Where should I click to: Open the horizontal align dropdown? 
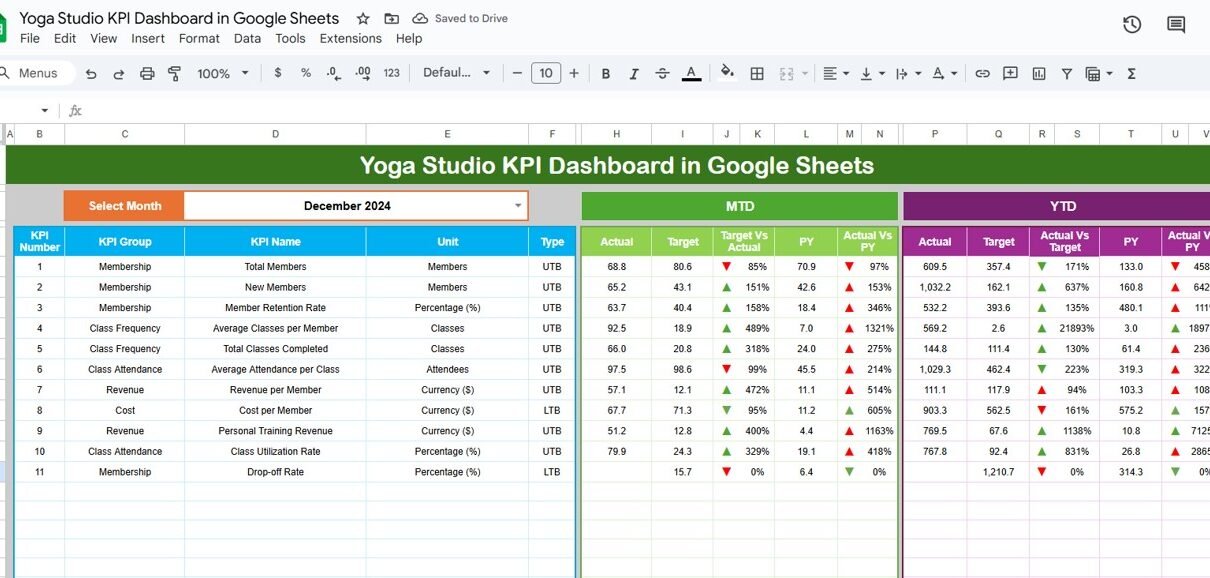[835, 73]
